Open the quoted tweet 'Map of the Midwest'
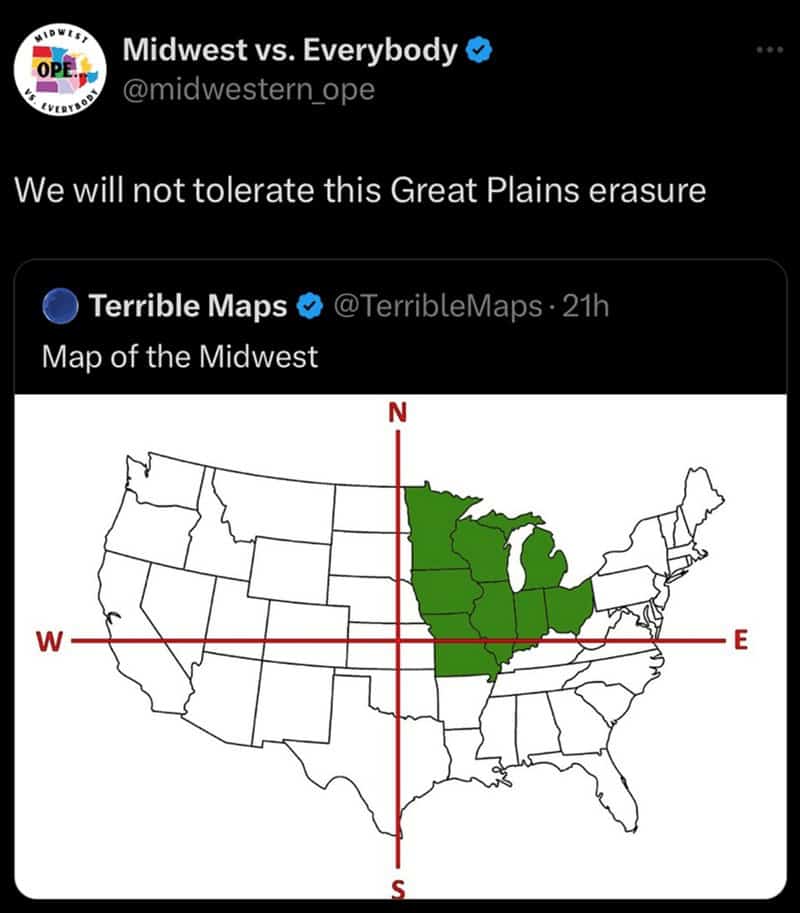800x913 pixels. point(180,356)
